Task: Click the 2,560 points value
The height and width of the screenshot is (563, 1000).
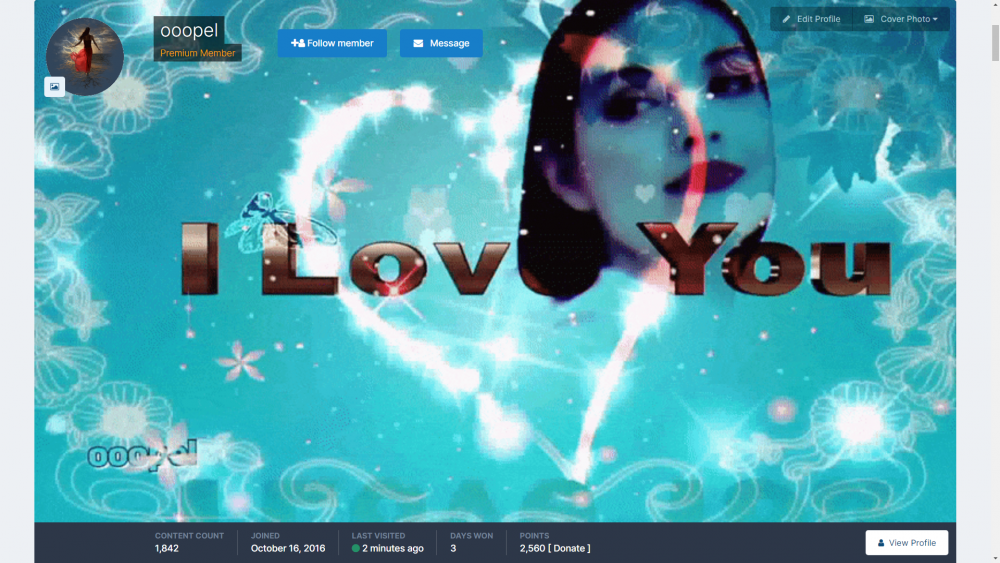Action: pyautogui.click(x=532, y=548)
